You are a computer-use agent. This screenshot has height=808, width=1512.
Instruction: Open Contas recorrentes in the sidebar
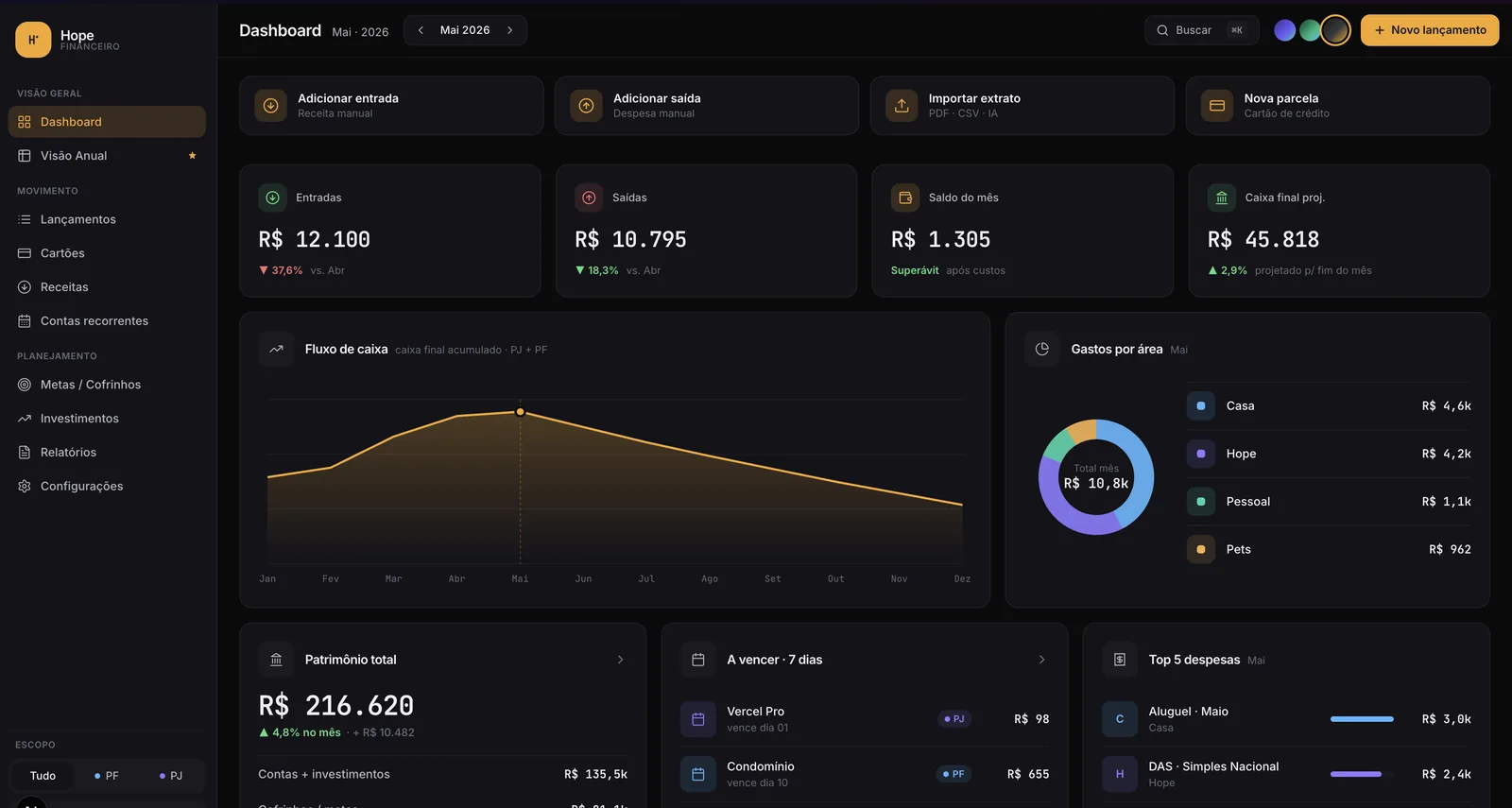(107, 321)
